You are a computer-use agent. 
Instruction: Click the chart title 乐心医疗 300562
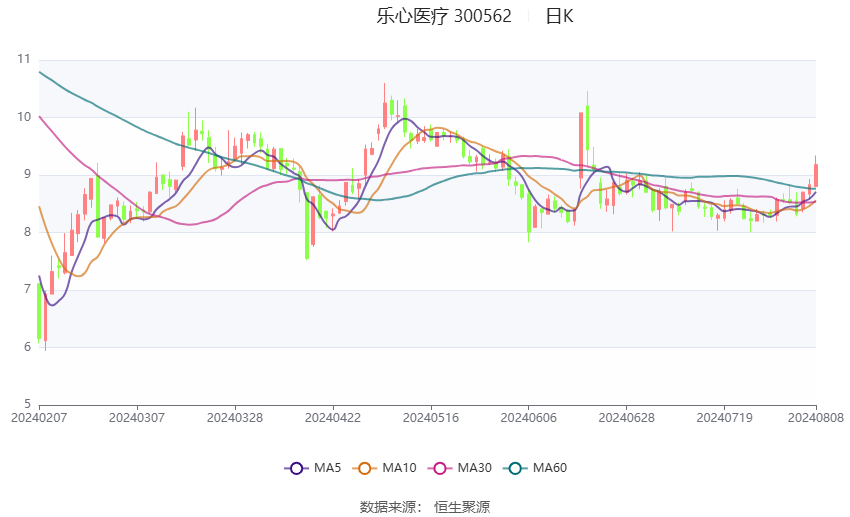444,16
